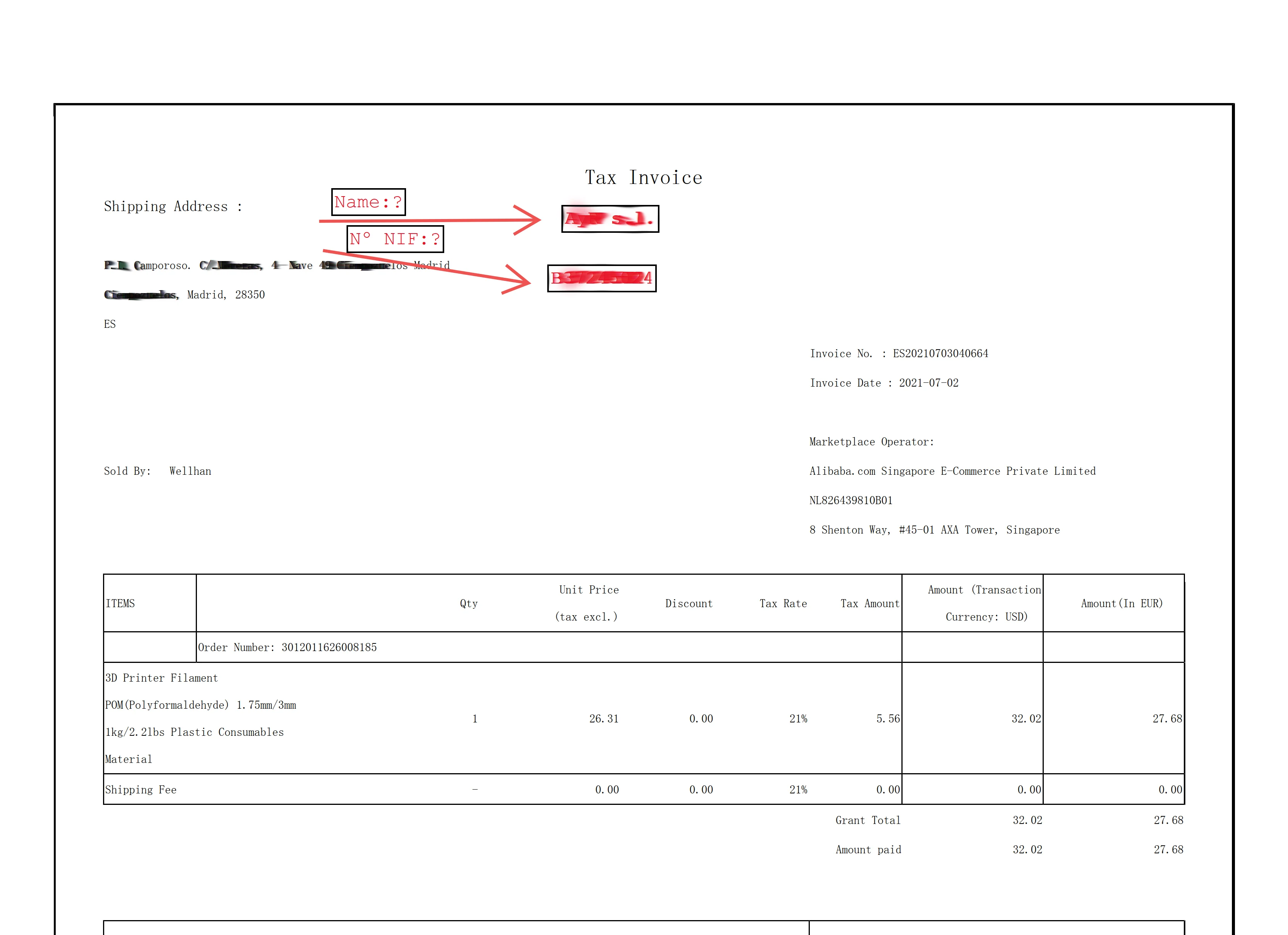Click the 'Amount paid' label
Viewport: 1288px width, 935px height.
tap(868, 850)
